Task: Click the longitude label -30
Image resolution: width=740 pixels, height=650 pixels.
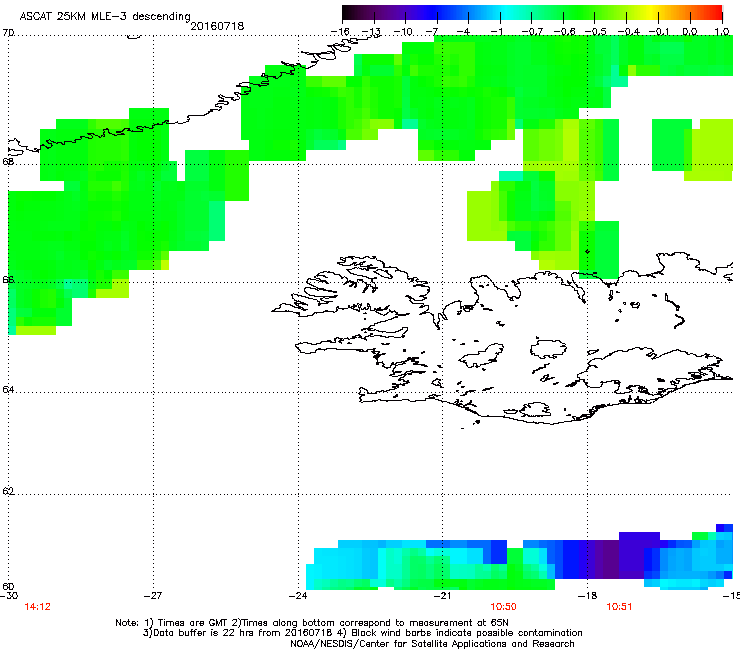Action: click(8, 596)
